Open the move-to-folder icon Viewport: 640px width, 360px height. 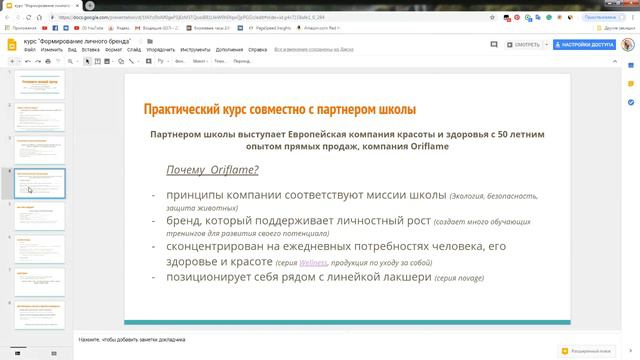150,41
